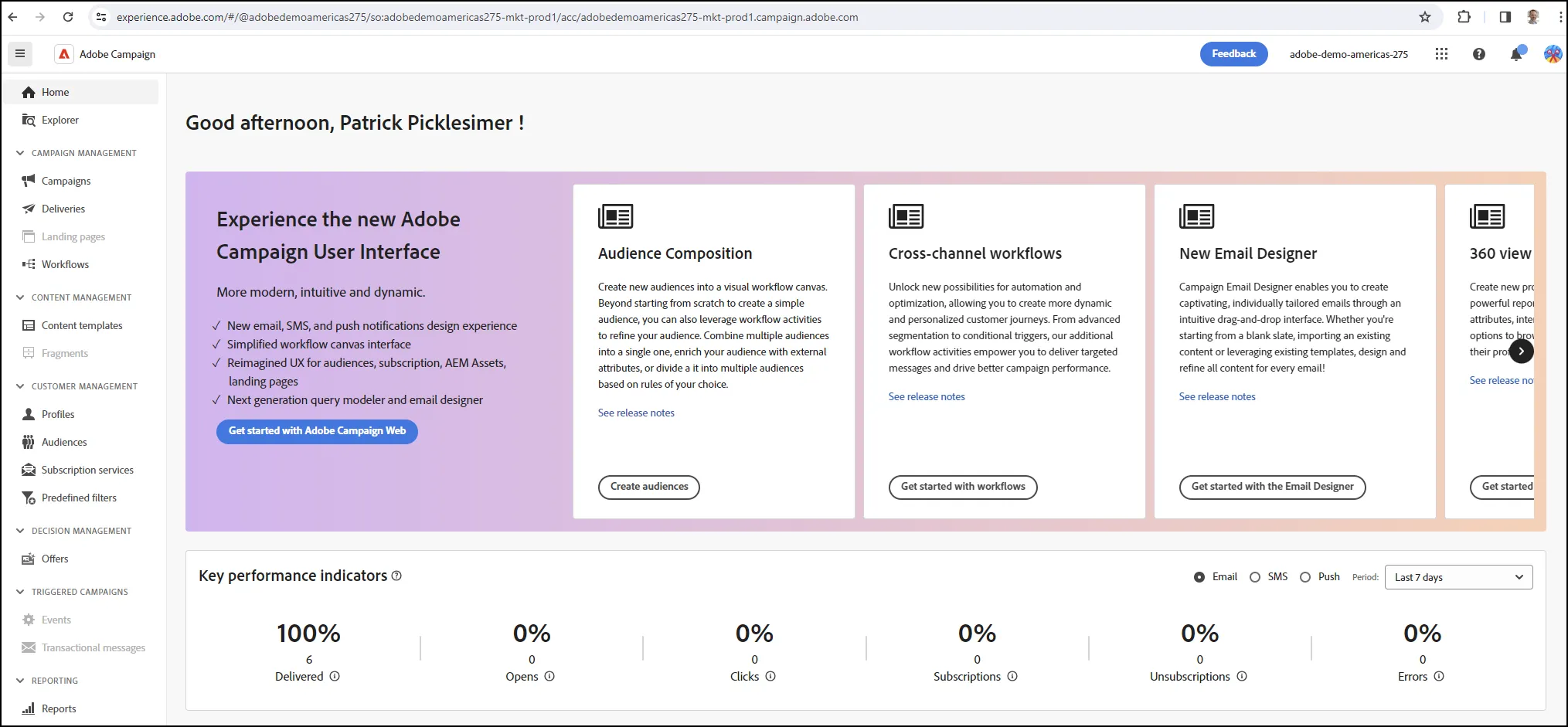Open the notifications bell icon
The image size is (1568, 727).
coord(1516,54)
